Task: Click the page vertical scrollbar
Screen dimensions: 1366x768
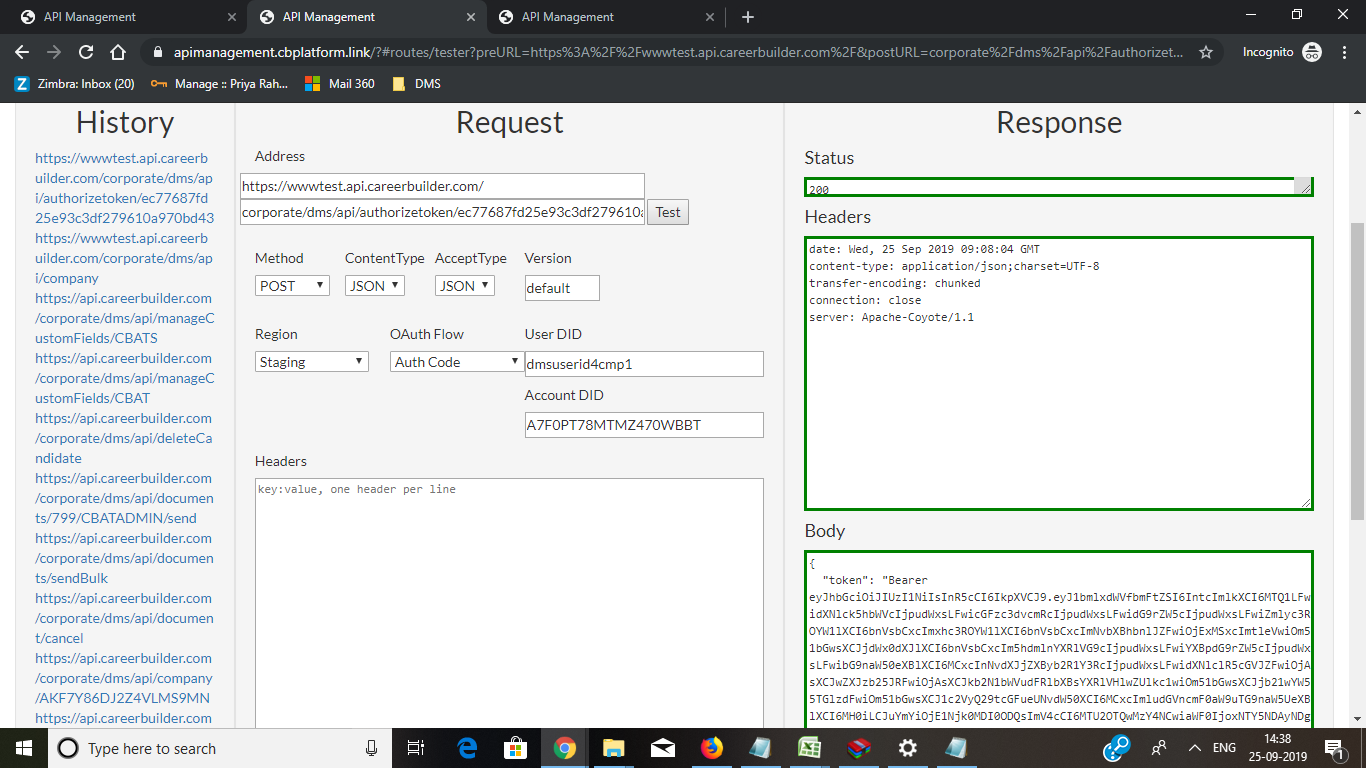Action: click(1357, 370)
